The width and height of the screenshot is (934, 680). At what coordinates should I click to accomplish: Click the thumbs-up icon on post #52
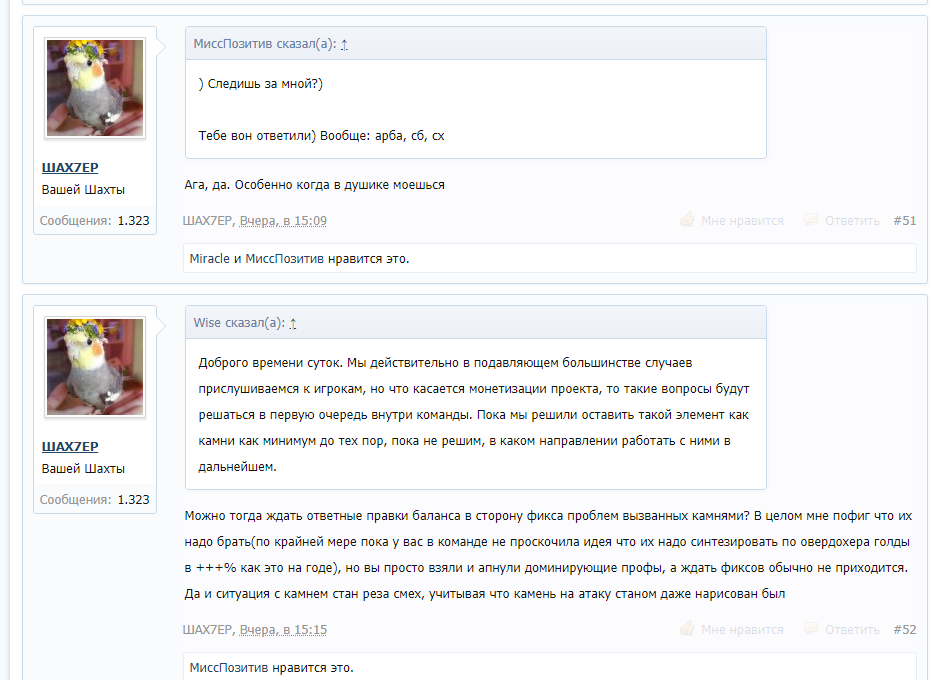tap(687, 629)
